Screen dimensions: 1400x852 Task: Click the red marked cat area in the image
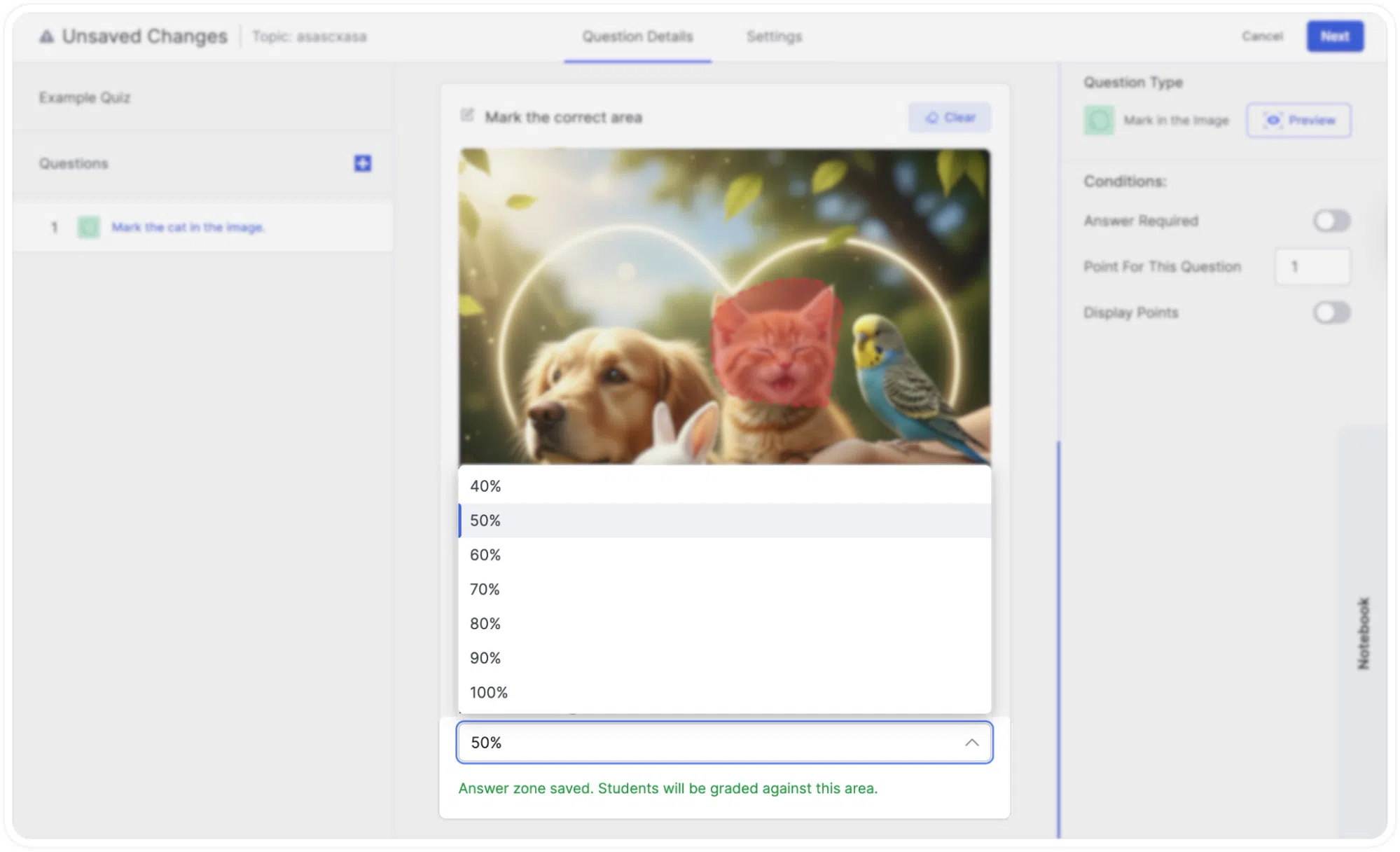pyautogui.click(x=775, y=343)
